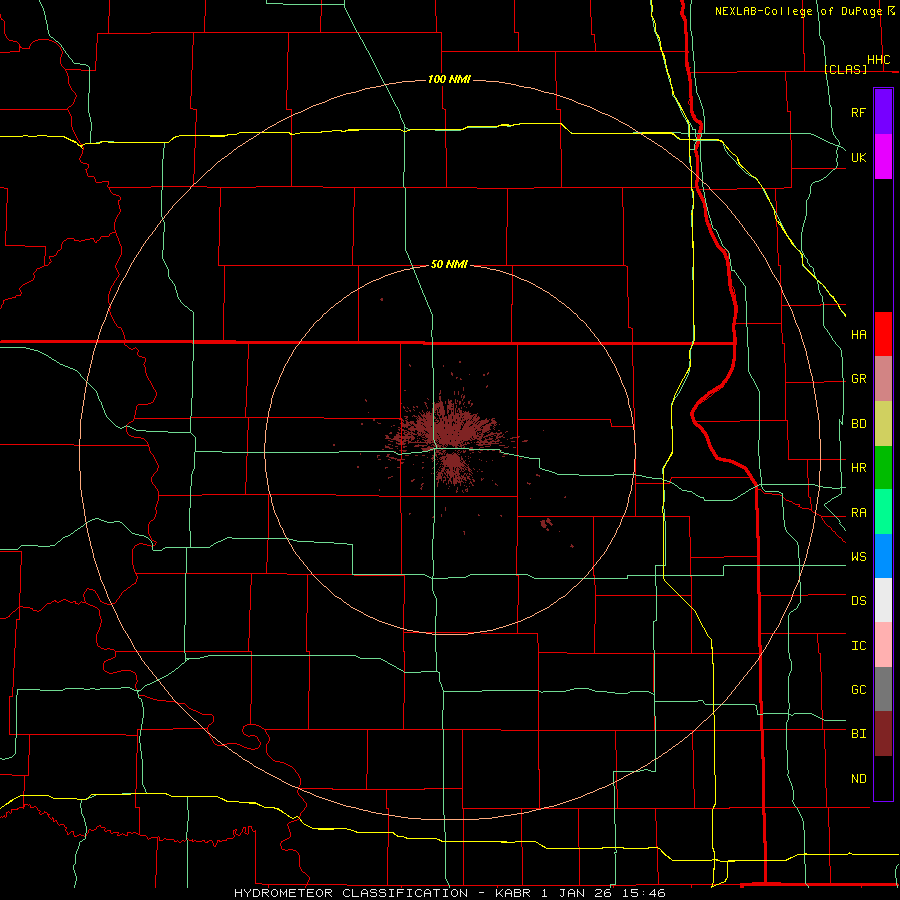Click the UK magenta legend swatch
The image size is (900, 900).
tap(883, 157)
